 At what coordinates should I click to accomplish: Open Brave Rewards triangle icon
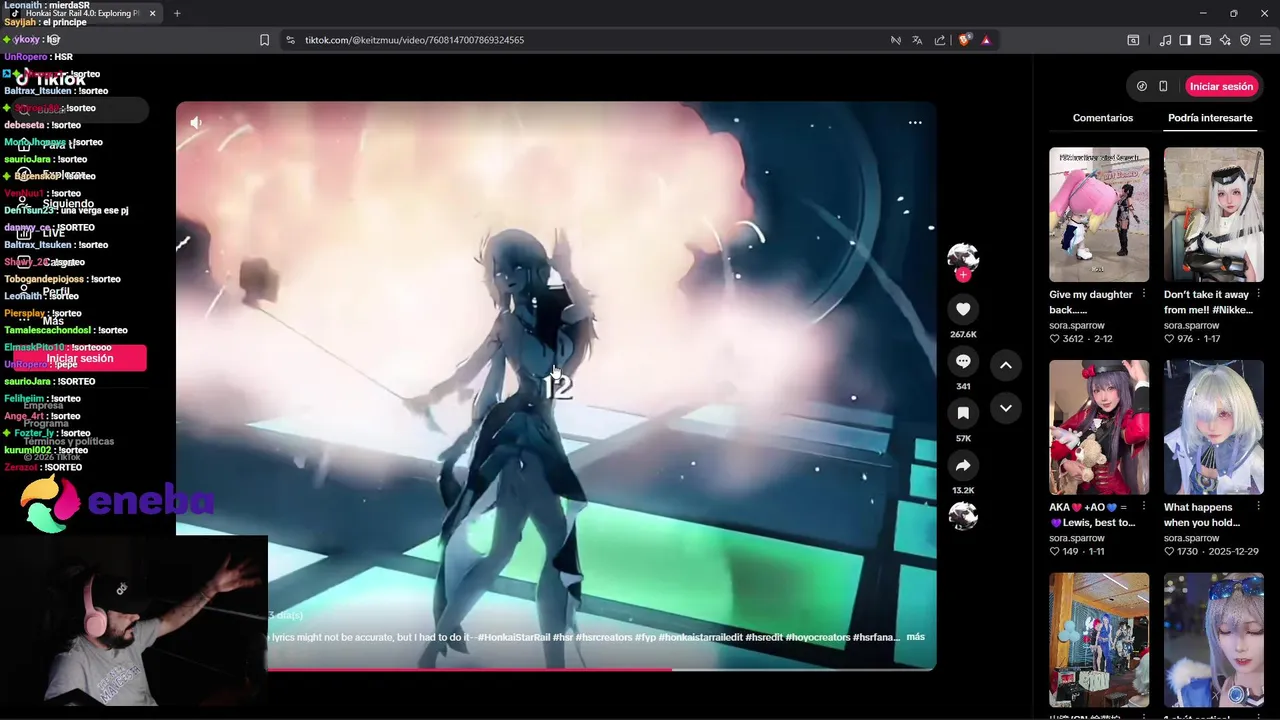coord(986,40)
